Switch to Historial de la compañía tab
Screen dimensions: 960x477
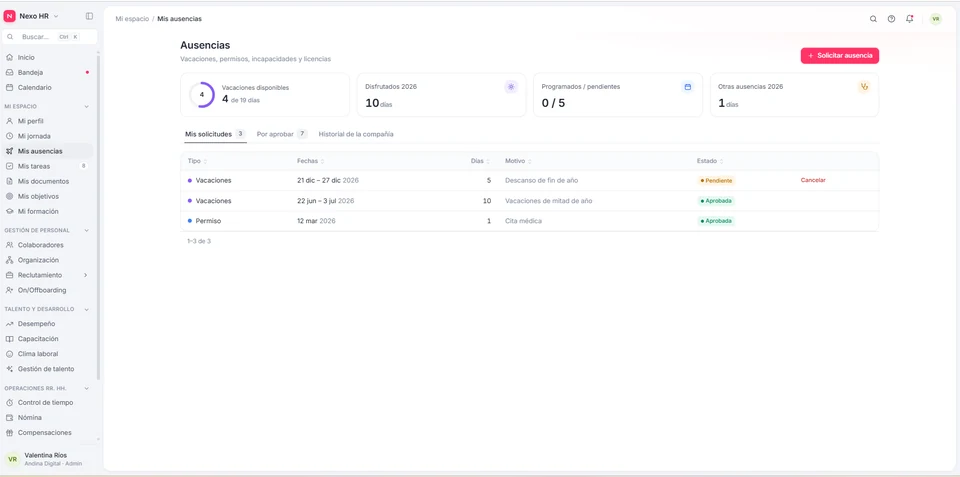(x=356, y=133)
